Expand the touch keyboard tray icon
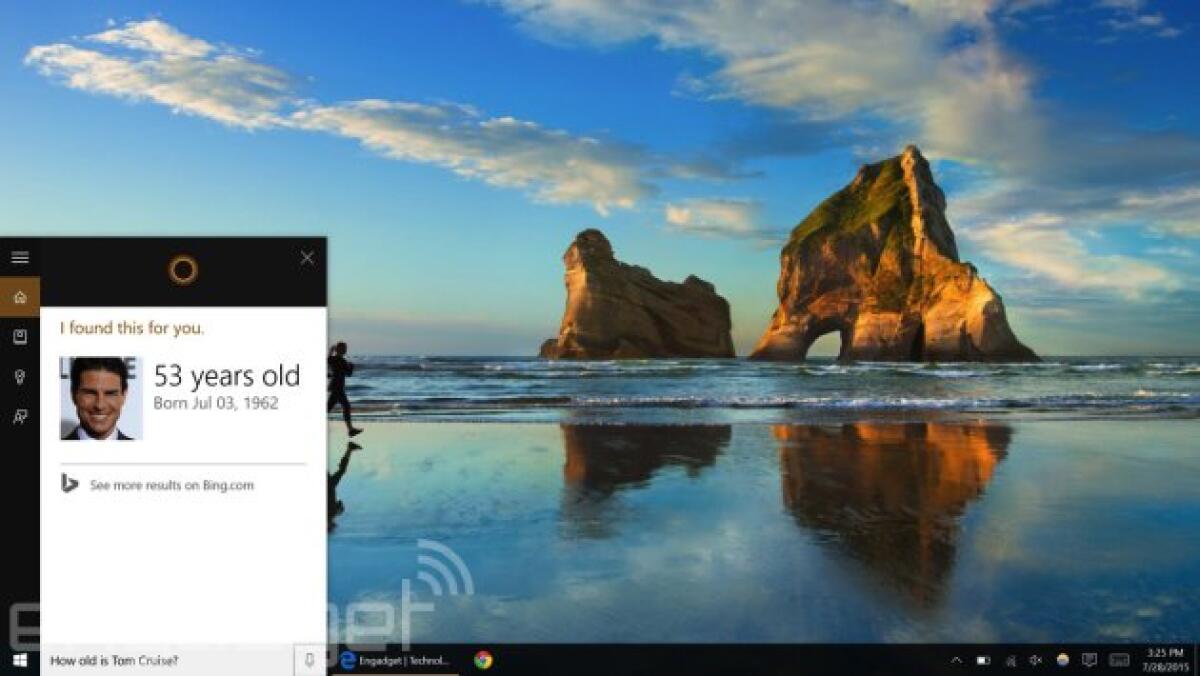The width and height of the screenshot is (1200, 676). (1117, 659)
